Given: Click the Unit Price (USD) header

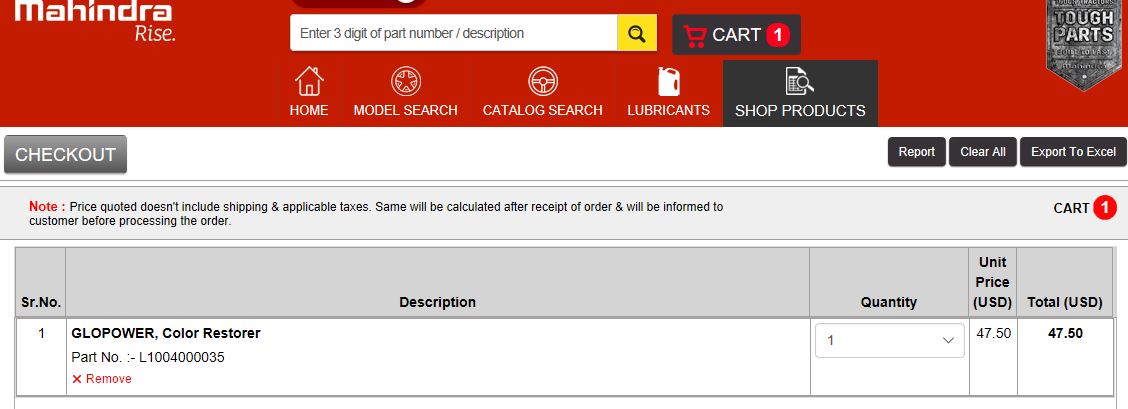Looking at the screenshot, I should (x=993, y=282).
